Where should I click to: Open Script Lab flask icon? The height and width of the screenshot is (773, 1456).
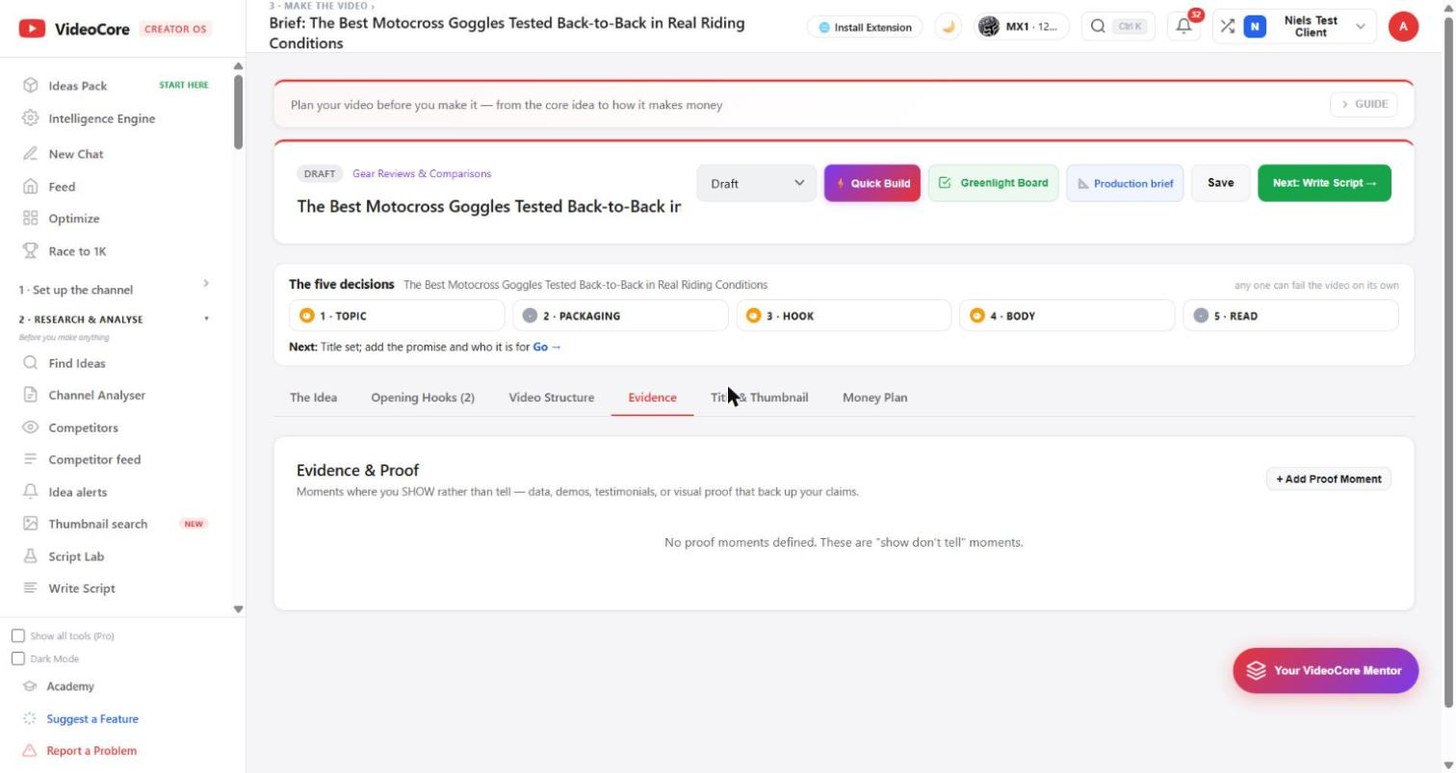[x=30, y=556]
